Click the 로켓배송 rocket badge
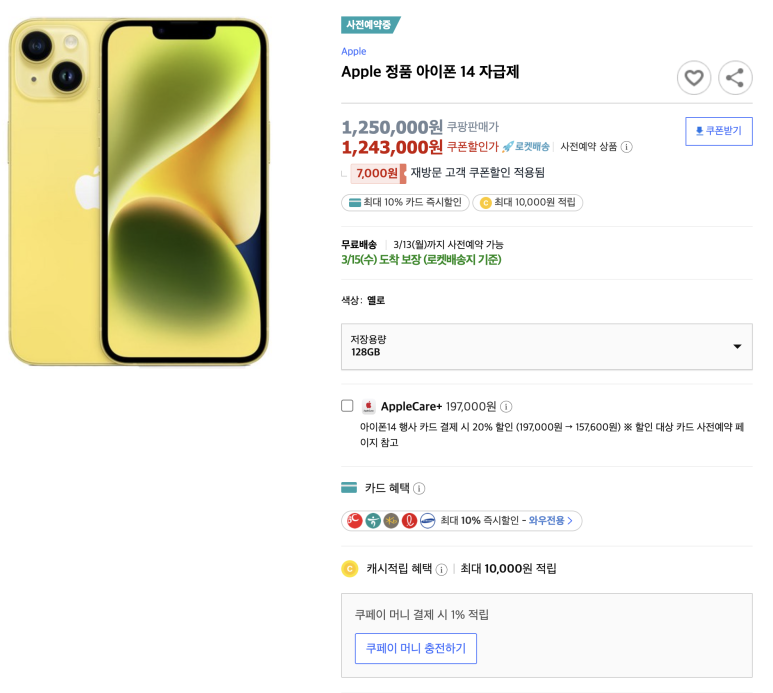This screenshot has height=693, width=773. (526, 146)
